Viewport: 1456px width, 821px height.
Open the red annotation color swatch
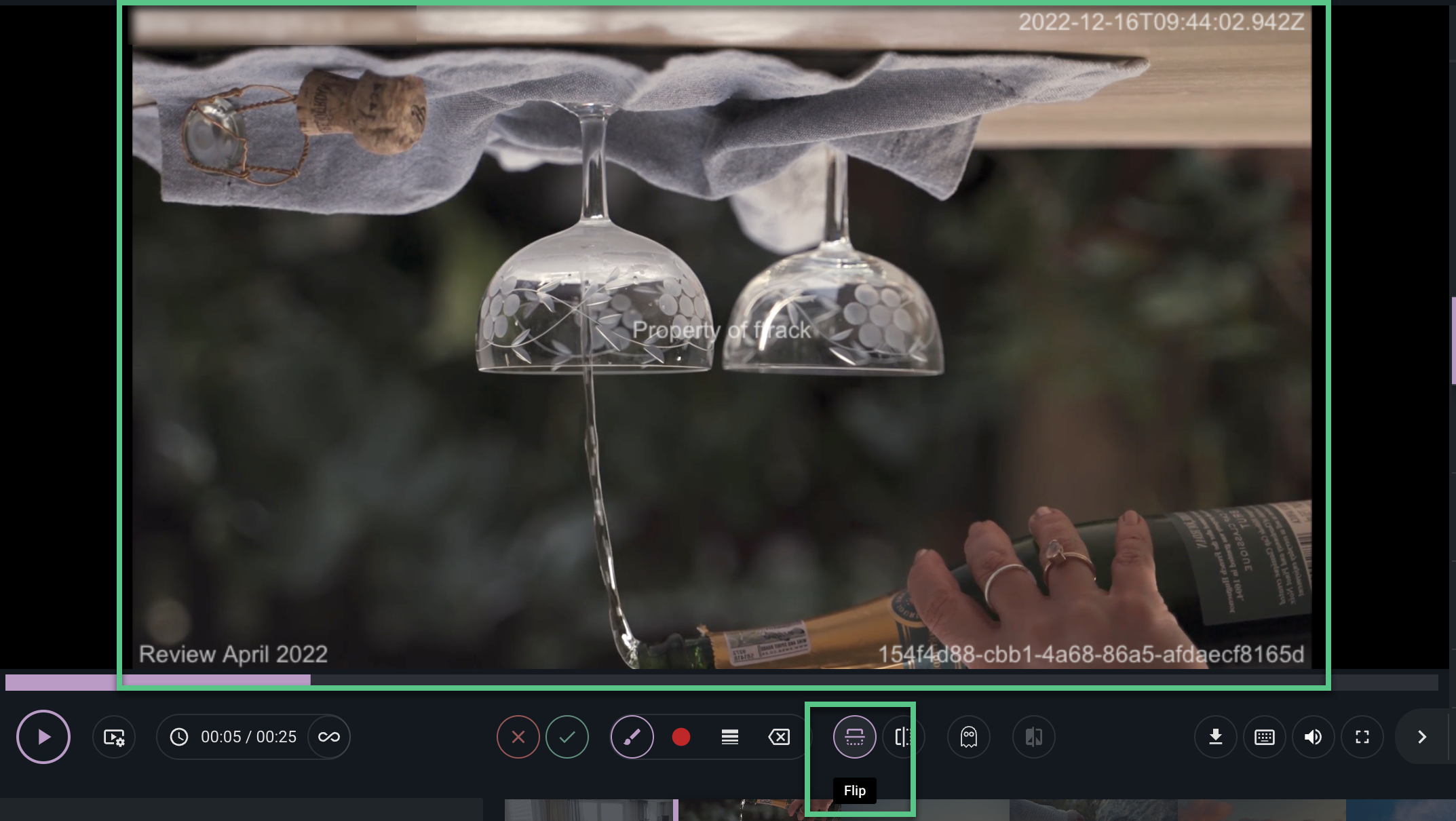tap(681, 737)
